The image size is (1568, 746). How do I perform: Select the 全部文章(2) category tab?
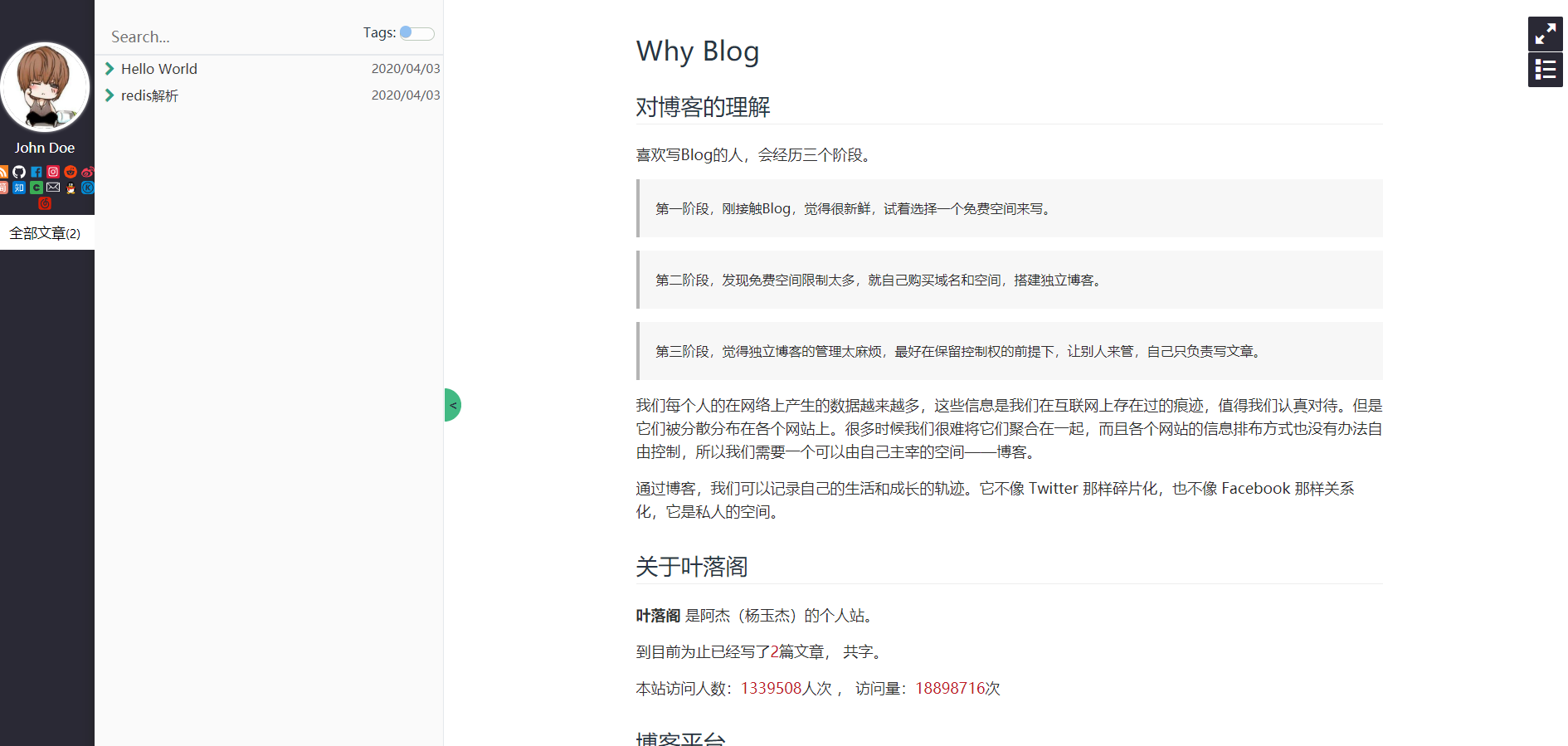point(46,233)
